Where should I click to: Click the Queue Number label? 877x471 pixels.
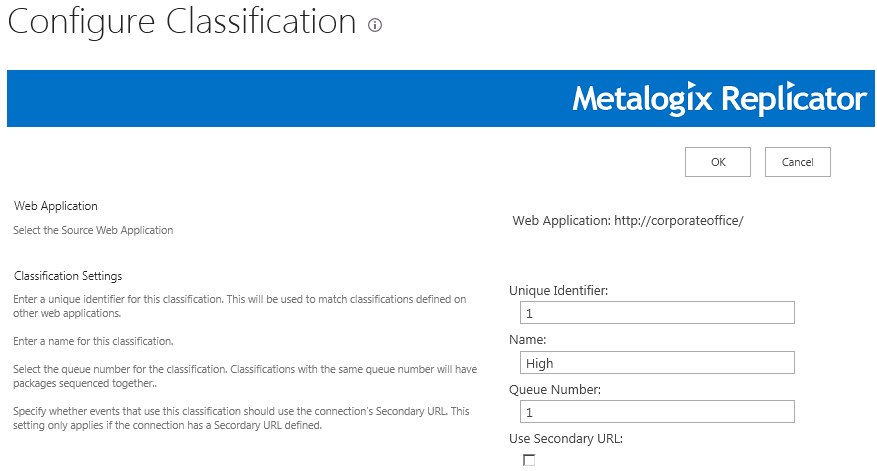(554, 389)
